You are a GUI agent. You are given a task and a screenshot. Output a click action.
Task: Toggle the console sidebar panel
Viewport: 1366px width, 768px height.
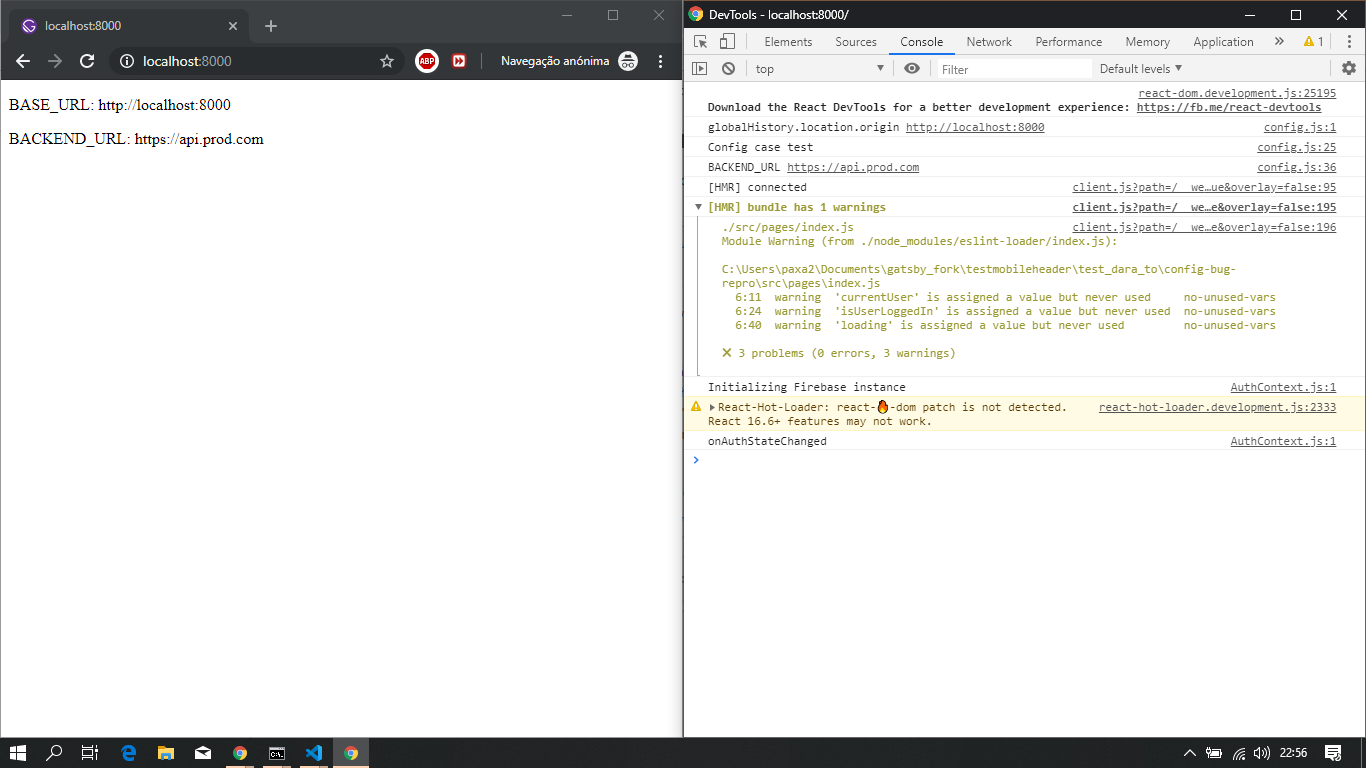tap(701, 68)
